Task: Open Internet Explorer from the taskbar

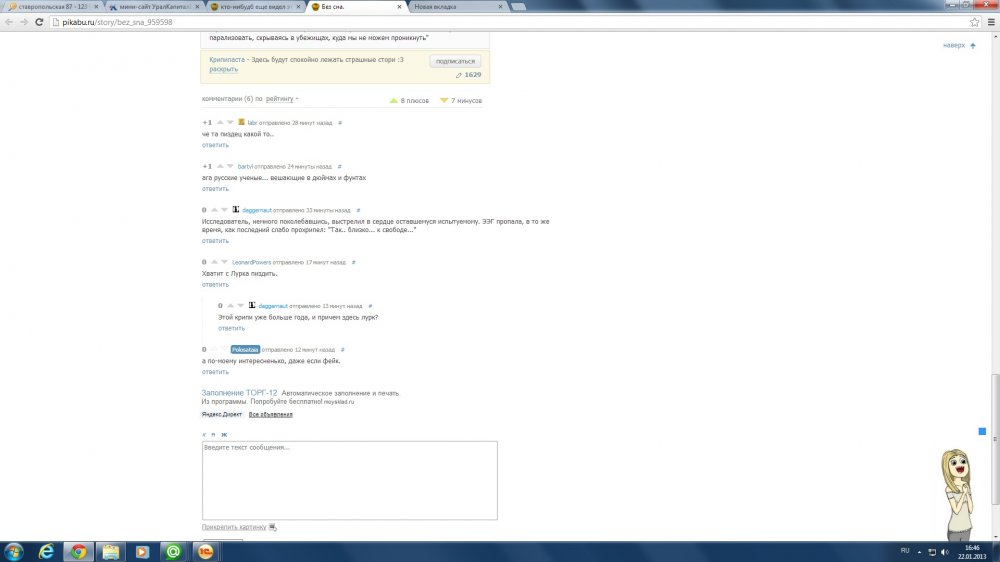Action: tap(46, 551)
